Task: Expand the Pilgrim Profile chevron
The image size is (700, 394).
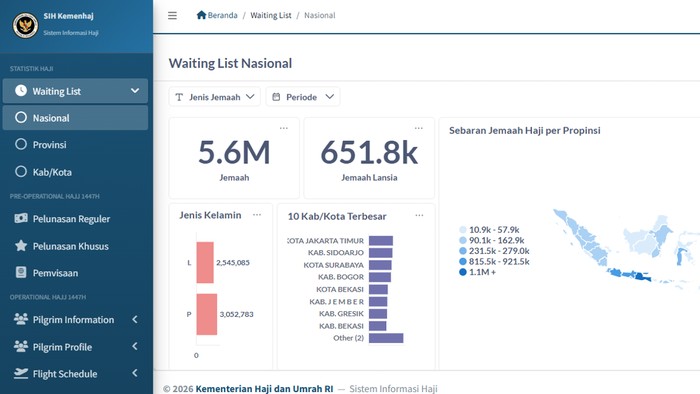Action: (x=135, y=346)
